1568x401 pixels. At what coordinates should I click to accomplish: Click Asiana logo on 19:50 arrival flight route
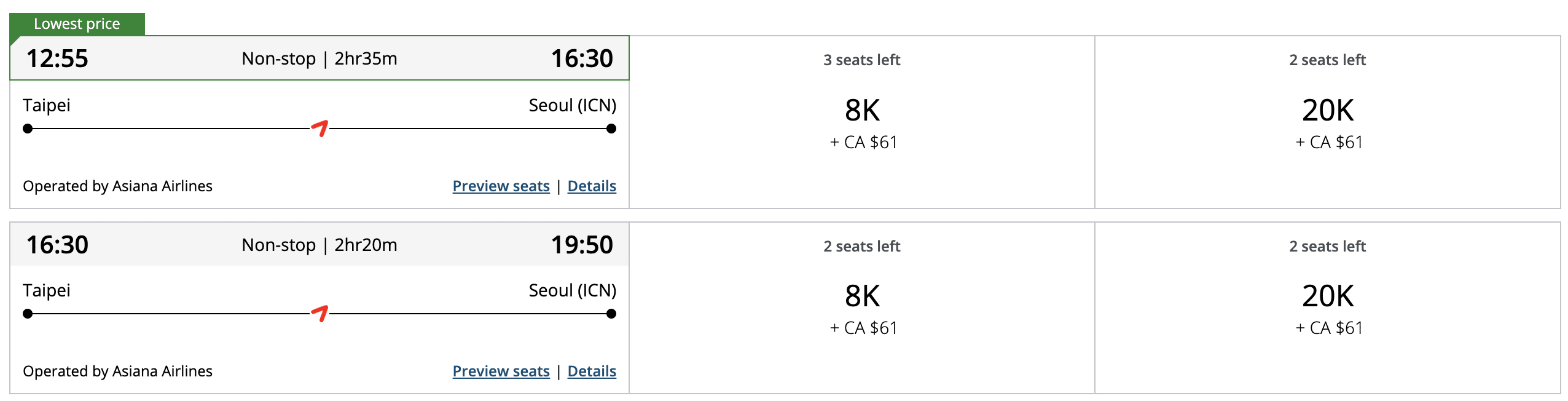pos(319,313)
